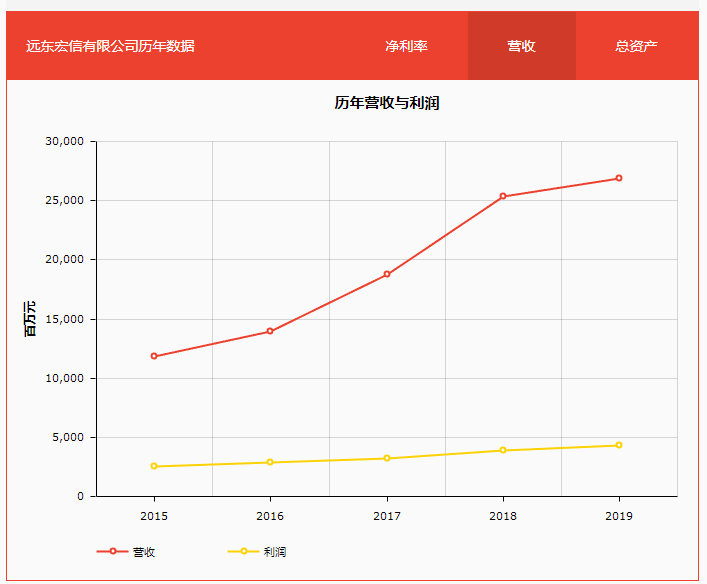Viewport: 707px width, 584px height.
Task: Click the 2015 利润 data point
Action: click(x=154, y=466)
